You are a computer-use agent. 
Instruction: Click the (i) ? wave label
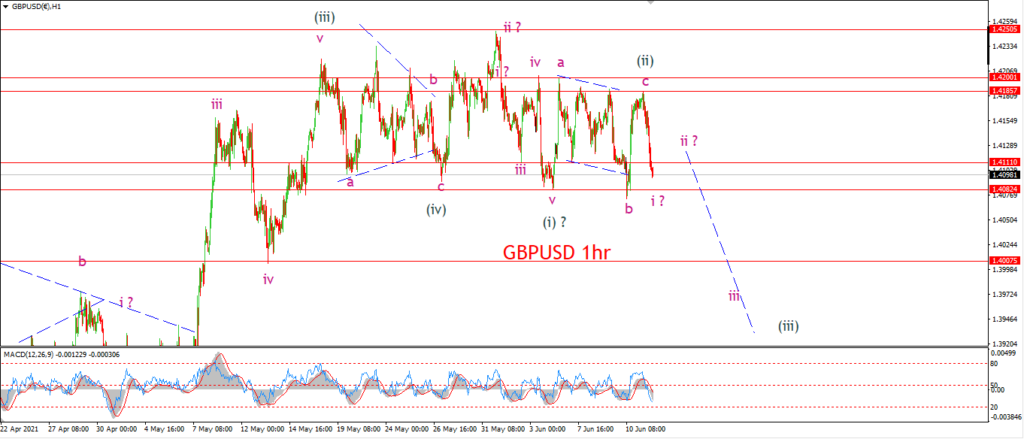[x=554, y=222]
